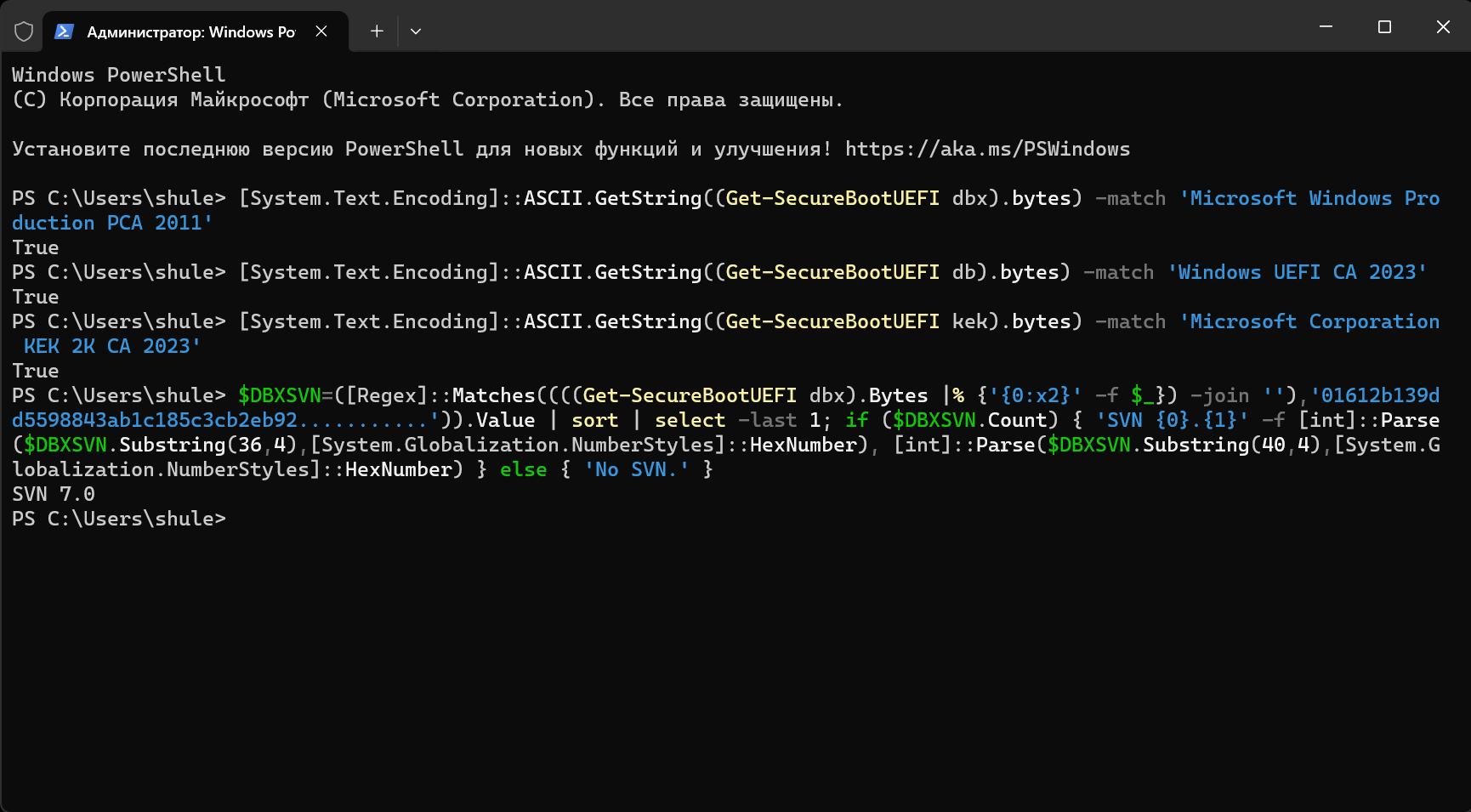
Task: Click the green else keyword
Action: [x=523, y=469]
